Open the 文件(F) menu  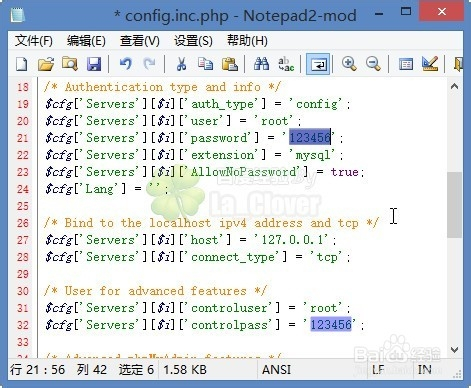[34, 41]
